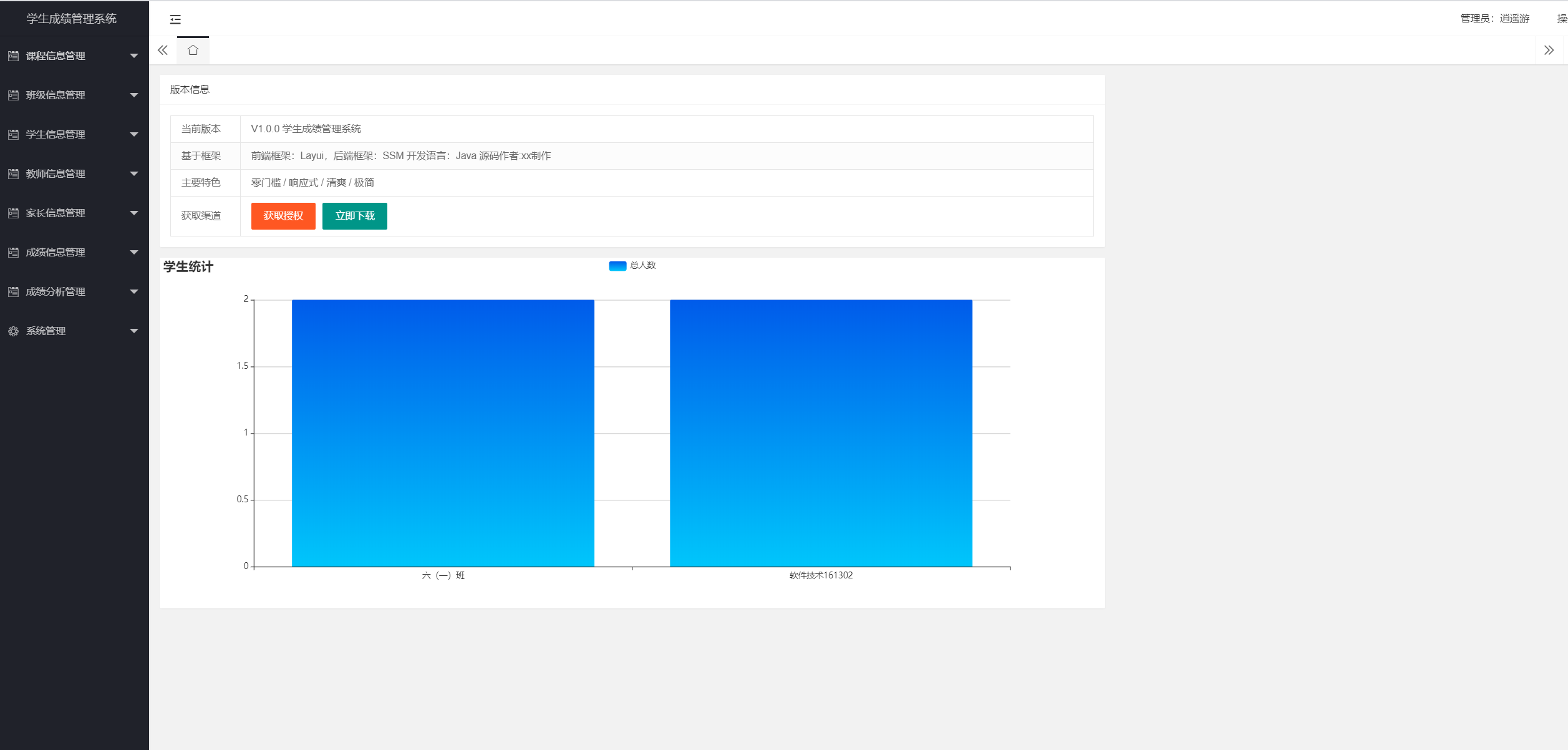Click the 六（一）班 chart bar

pyautogui.click(x=443, y=433)
